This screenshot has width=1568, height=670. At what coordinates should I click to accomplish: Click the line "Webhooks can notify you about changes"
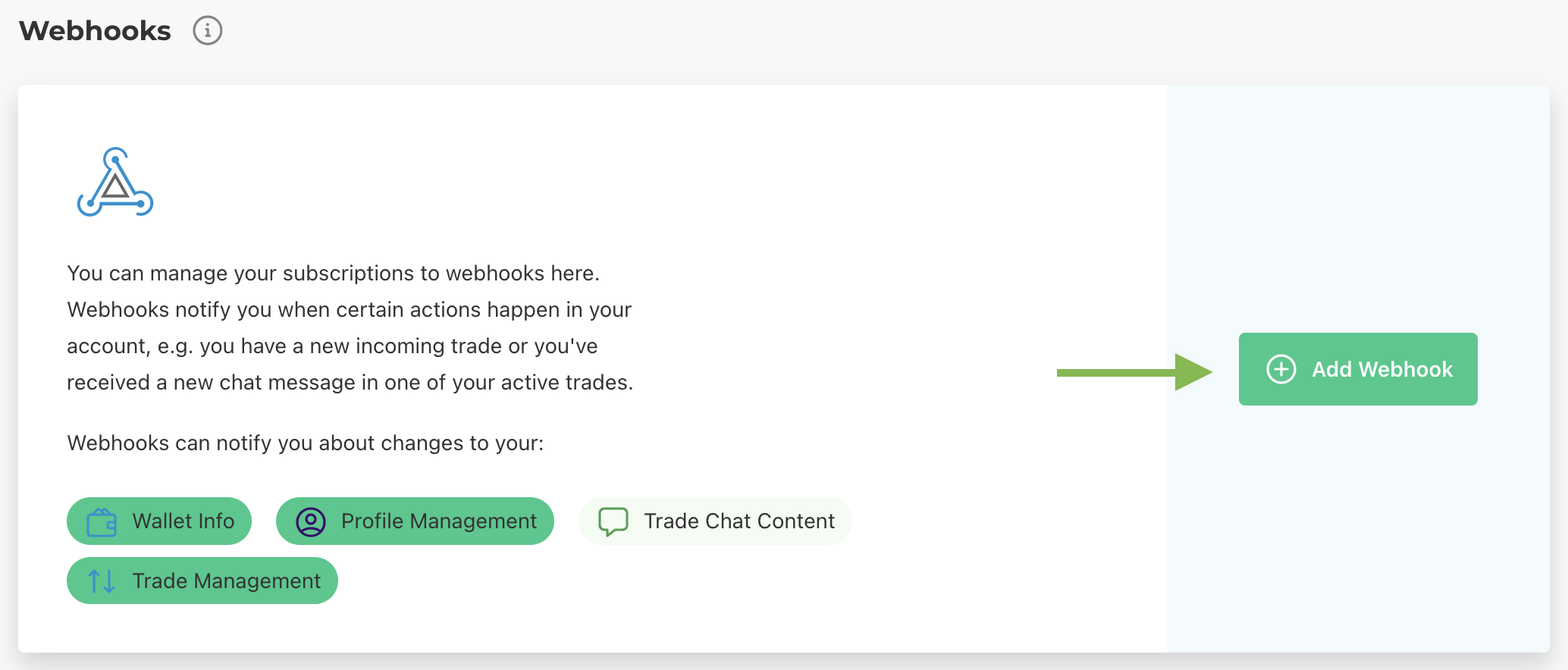click(x=305, y=443)
